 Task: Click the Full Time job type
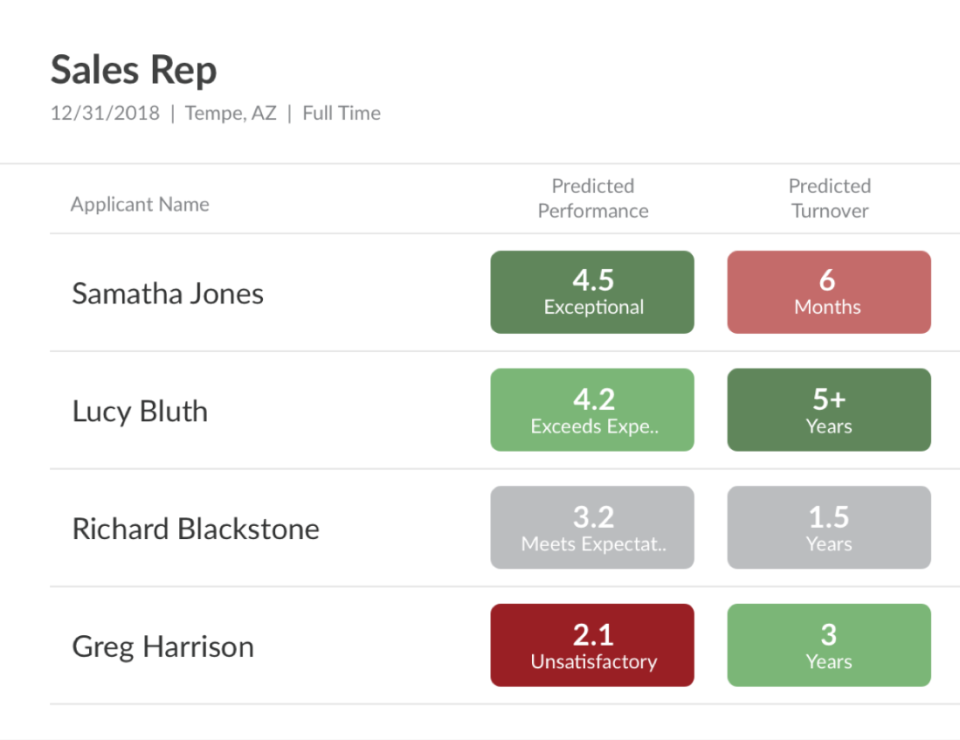341,113
